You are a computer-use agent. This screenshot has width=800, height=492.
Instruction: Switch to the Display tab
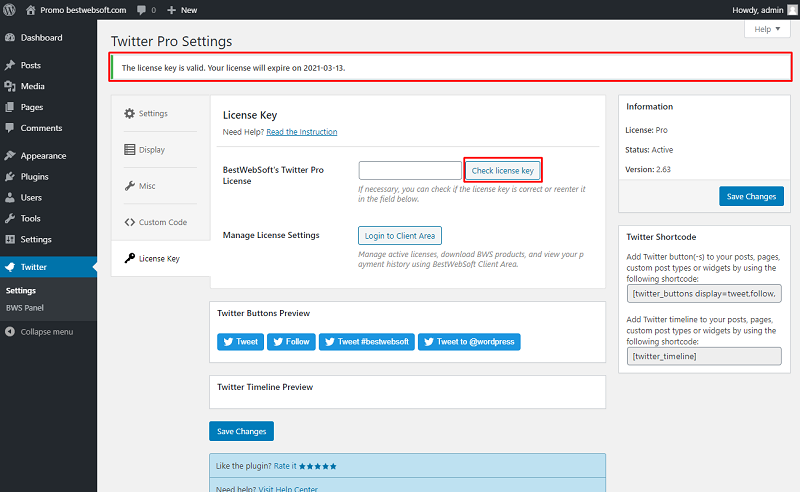click(x=152, y=150)
